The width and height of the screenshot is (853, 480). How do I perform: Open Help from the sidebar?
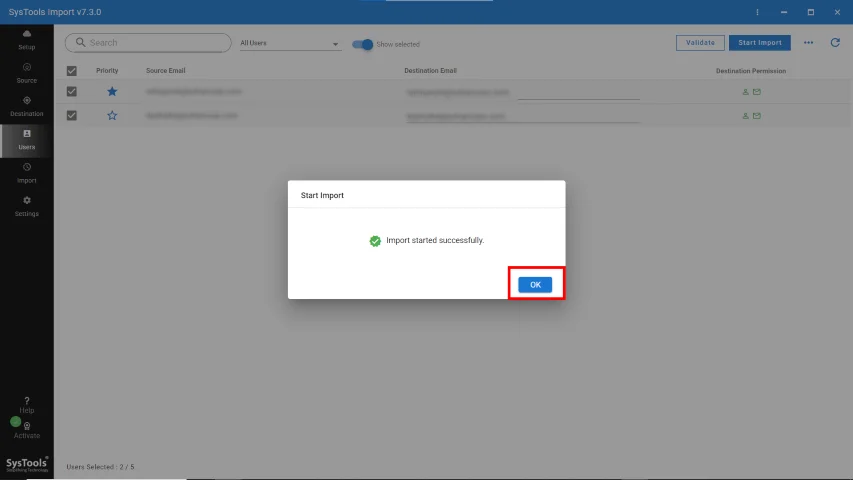point(27,405)
